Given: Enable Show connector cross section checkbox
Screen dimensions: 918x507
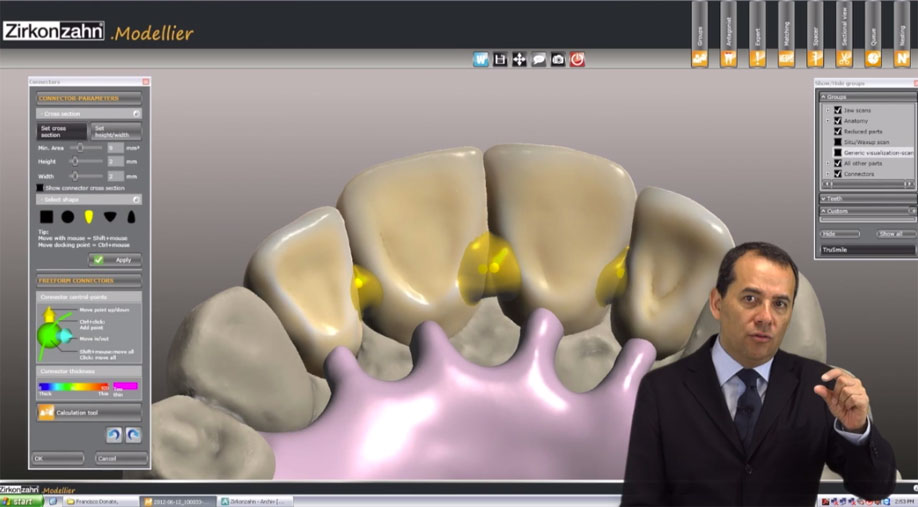Looking at the screenshot, I should [x=40, y=188].
